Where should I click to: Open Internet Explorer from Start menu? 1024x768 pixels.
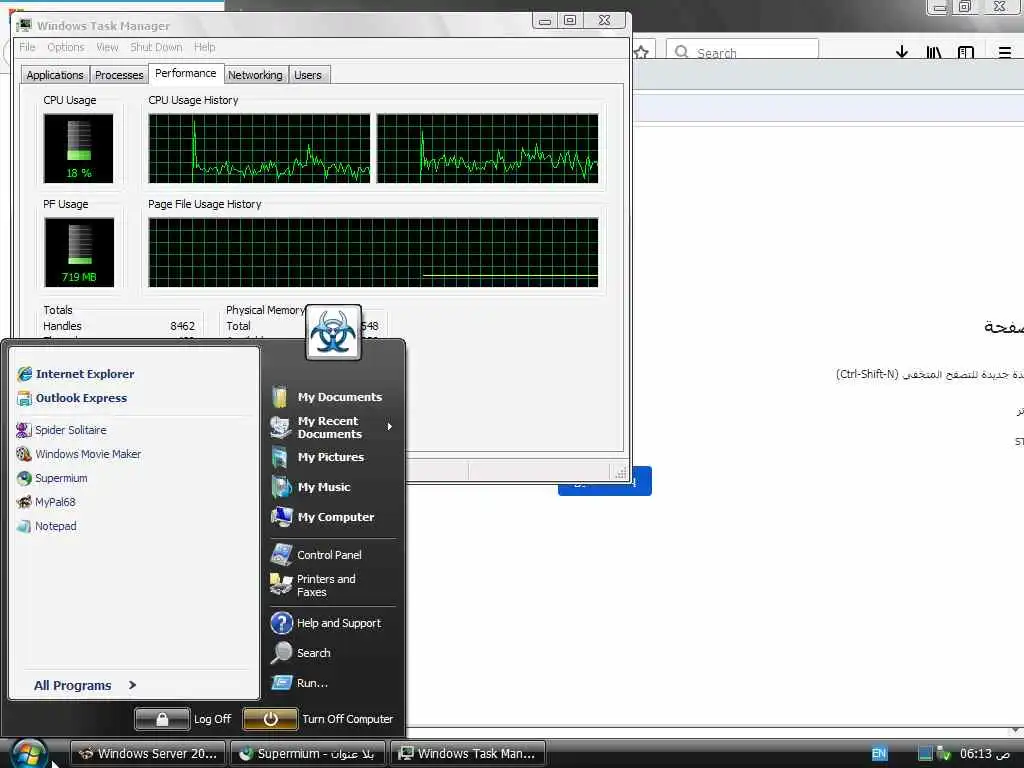[76, 374]
